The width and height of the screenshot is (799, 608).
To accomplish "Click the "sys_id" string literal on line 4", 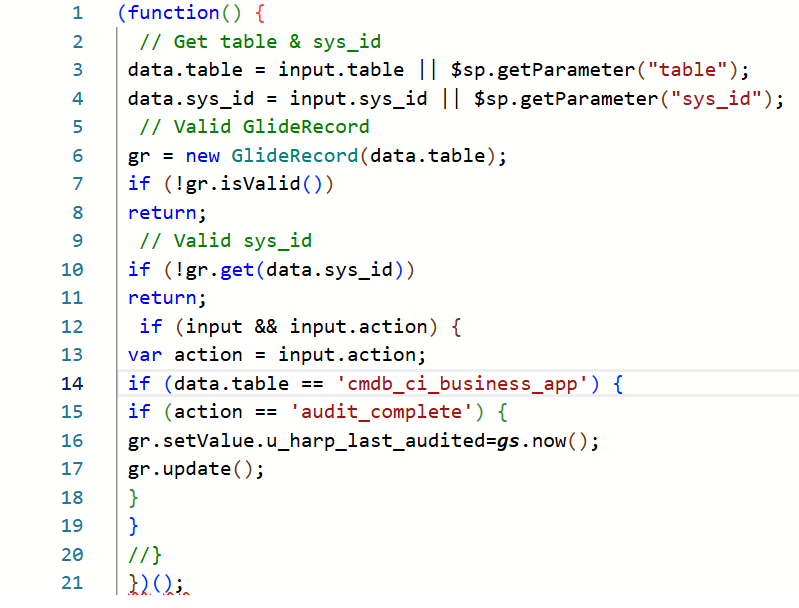I will 716,98.
